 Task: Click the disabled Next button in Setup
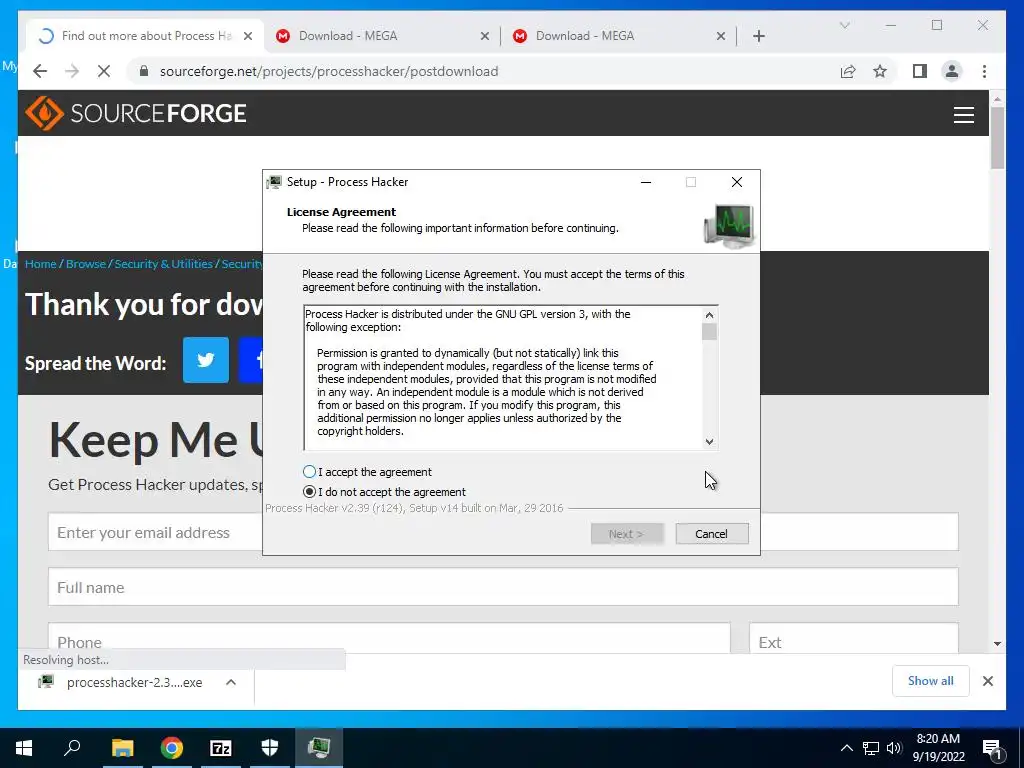pyautogui.click(x=627, y=534)
